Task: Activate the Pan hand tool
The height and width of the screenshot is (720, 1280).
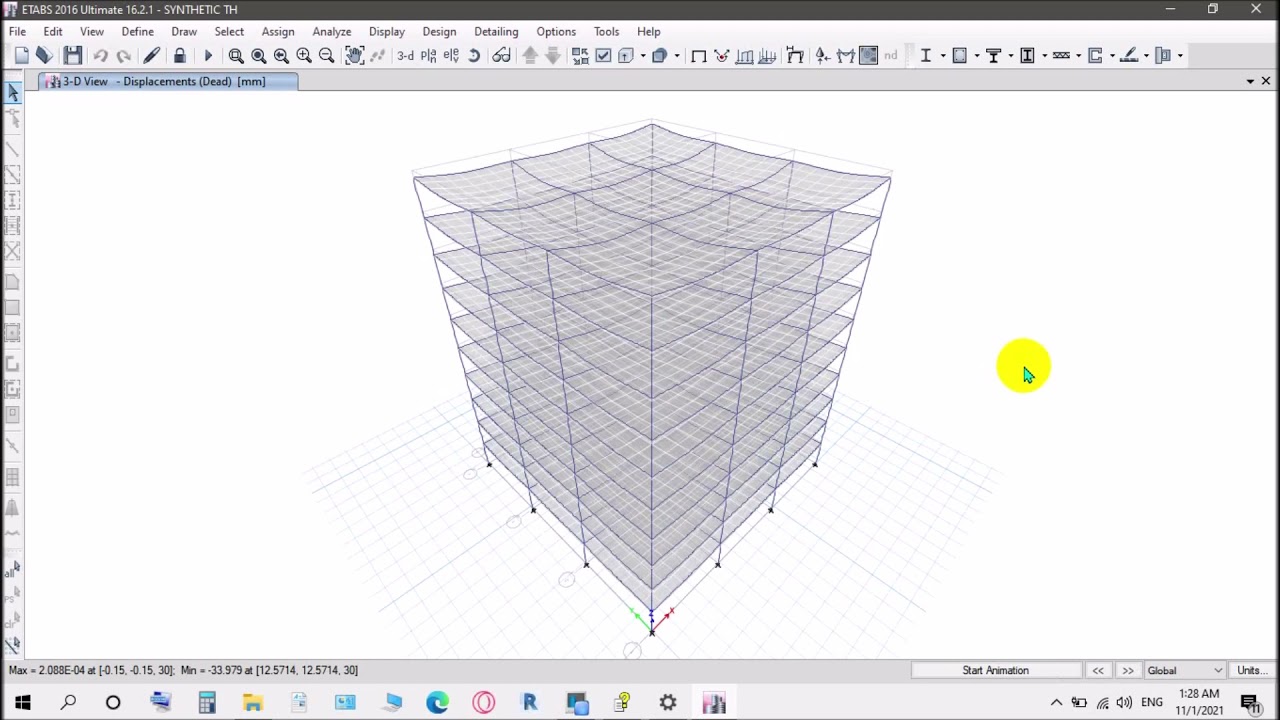Action: [354, 56]
